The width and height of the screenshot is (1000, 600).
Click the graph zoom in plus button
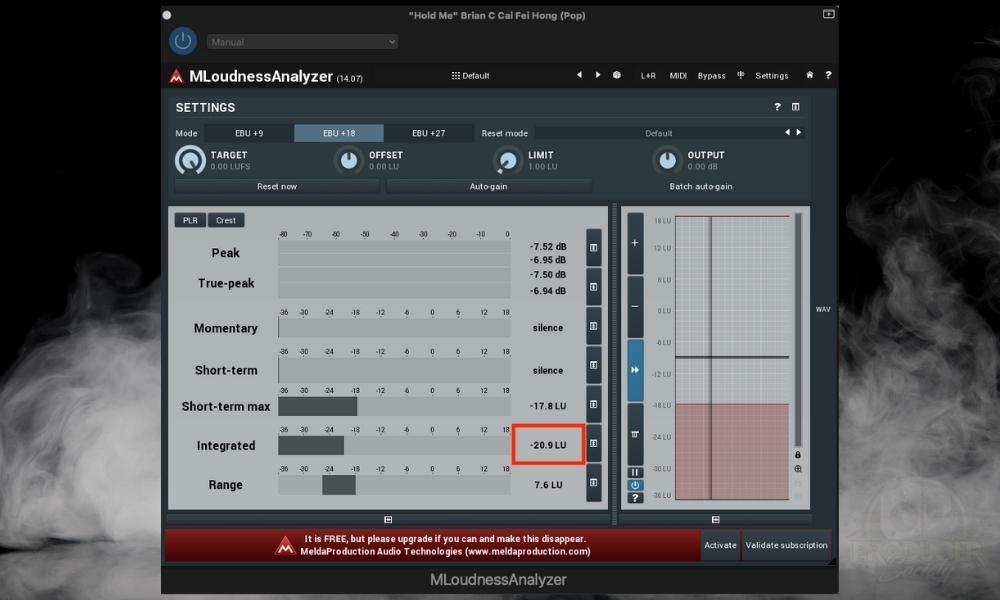[635, 243]
